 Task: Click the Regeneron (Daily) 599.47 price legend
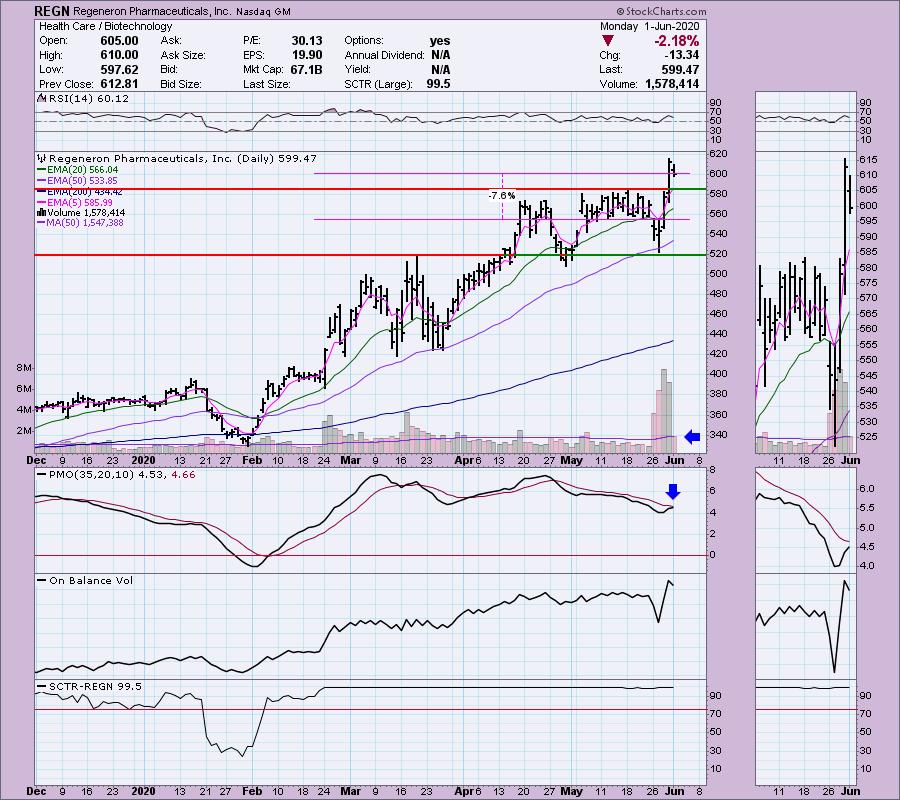coord(183,158)
